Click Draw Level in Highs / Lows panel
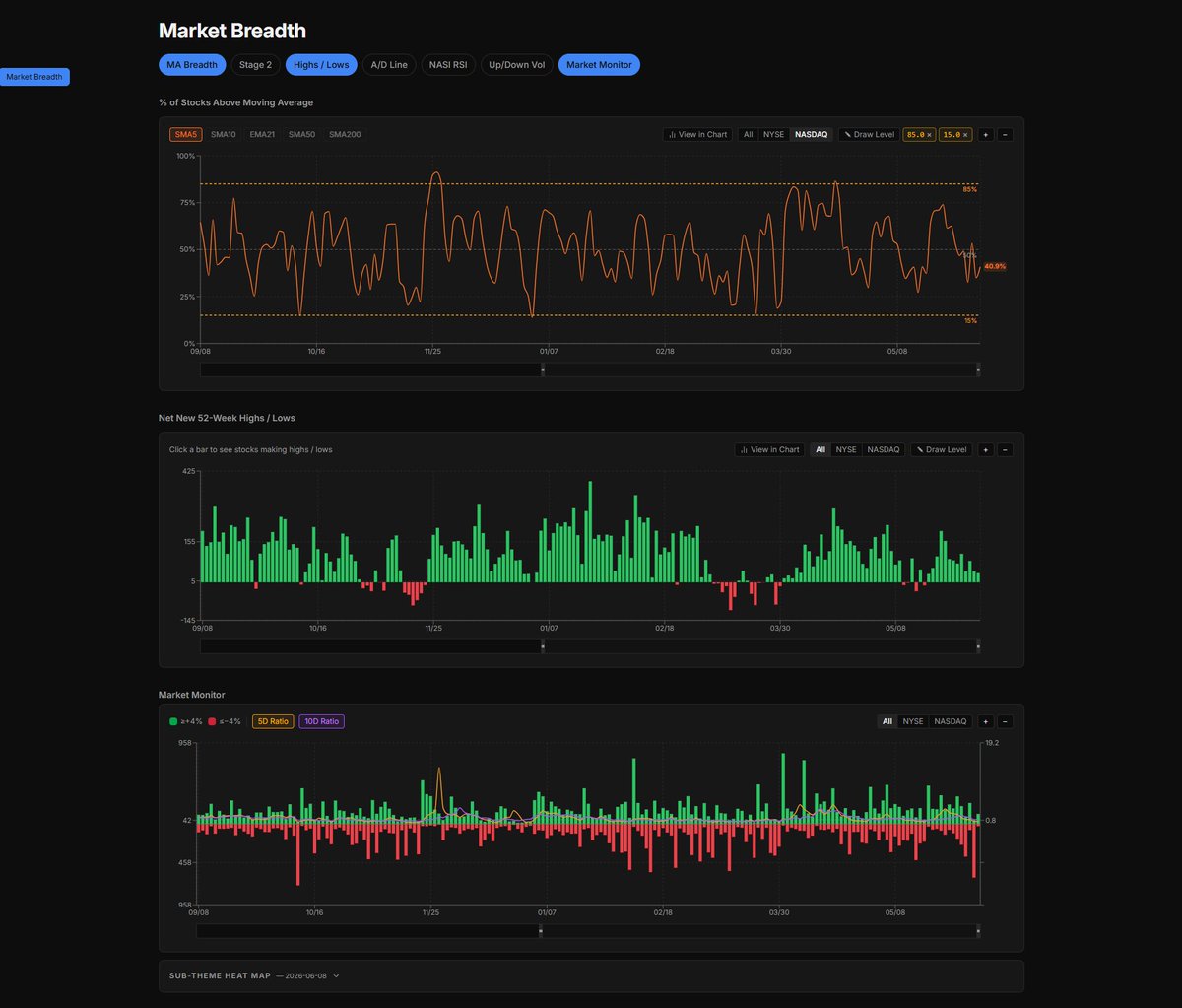 942,449
